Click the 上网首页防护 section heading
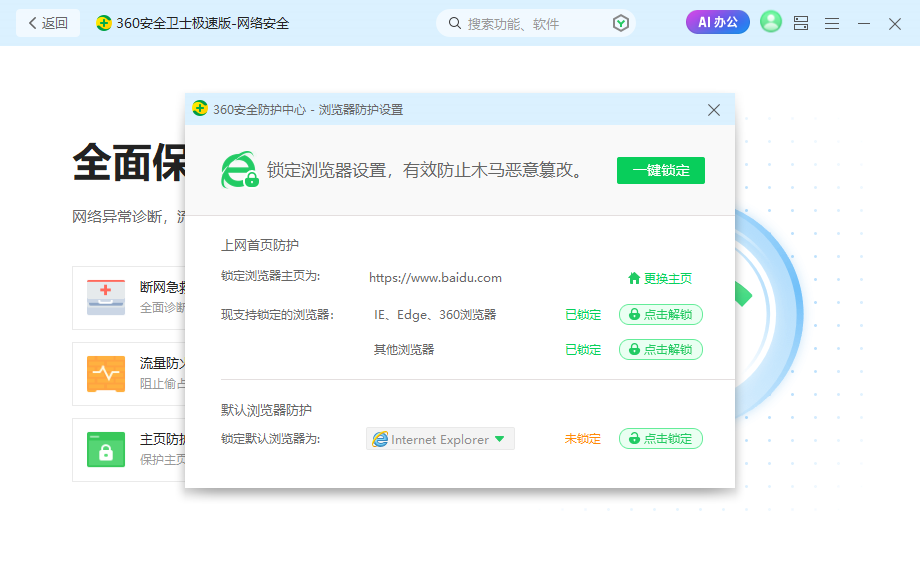Viewport: 920px width, 580px height. 260,245
